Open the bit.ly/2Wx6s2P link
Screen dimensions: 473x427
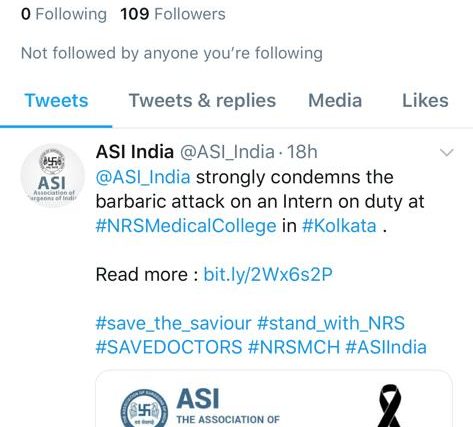click(x=268, y=275)
